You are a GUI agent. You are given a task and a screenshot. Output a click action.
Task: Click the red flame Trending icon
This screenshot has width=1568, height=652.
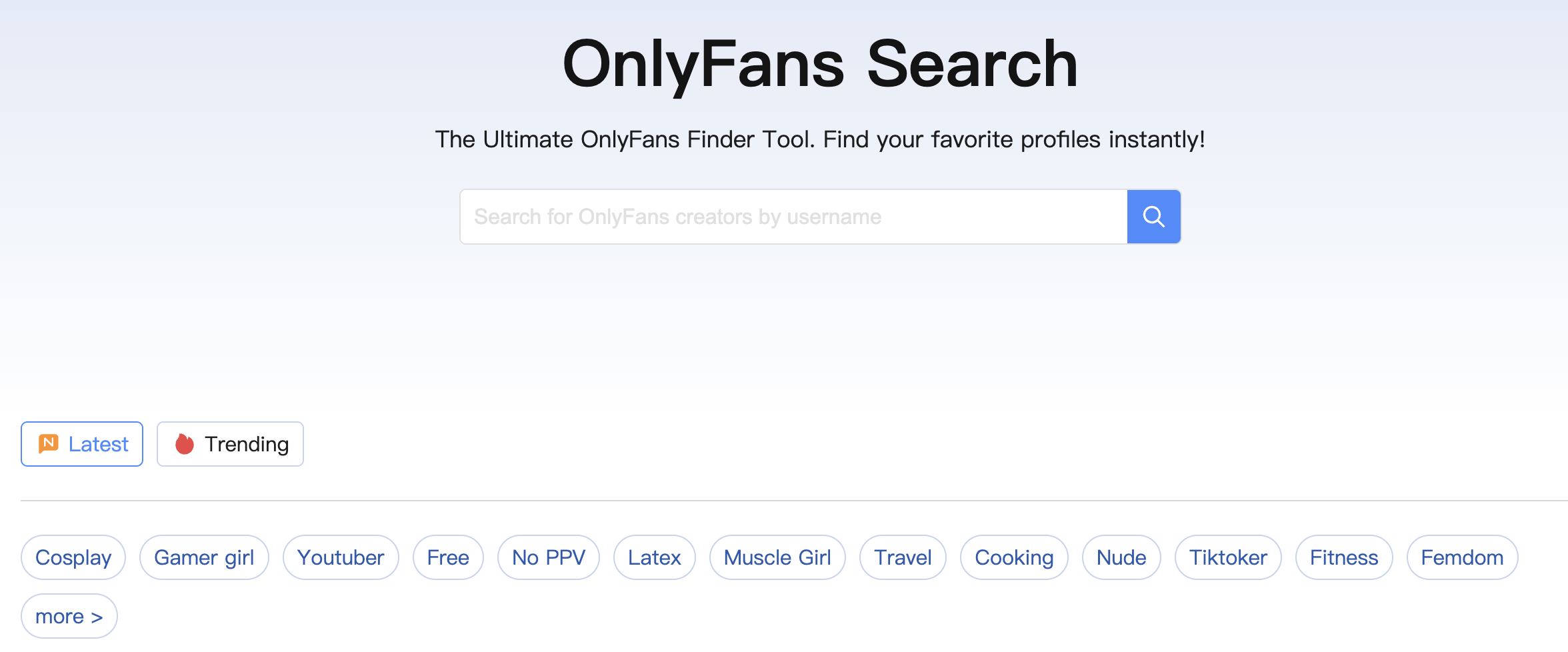click(185, 443)
